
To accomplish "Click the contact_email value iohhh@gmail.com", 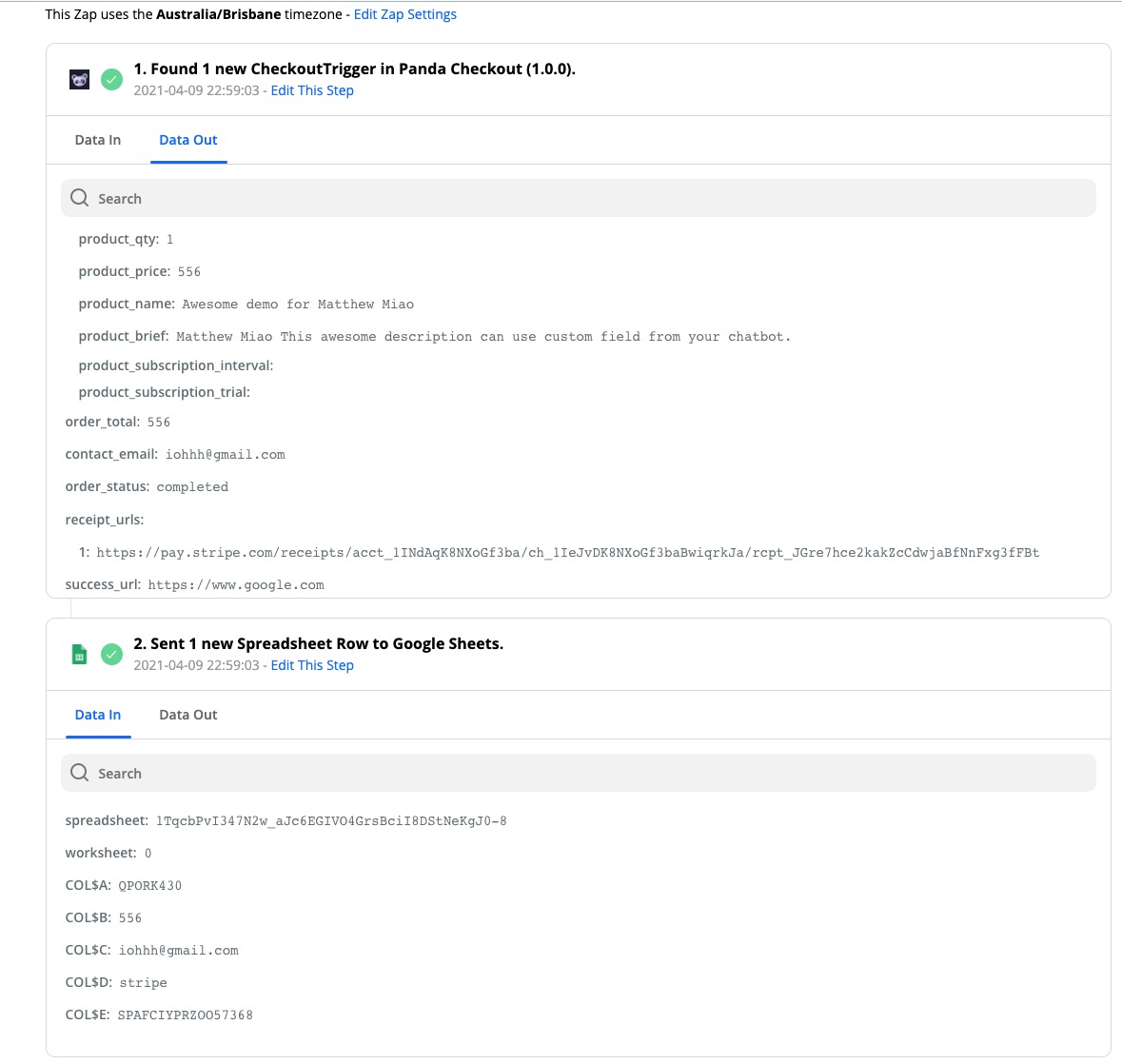I will [x=226, y=454].
